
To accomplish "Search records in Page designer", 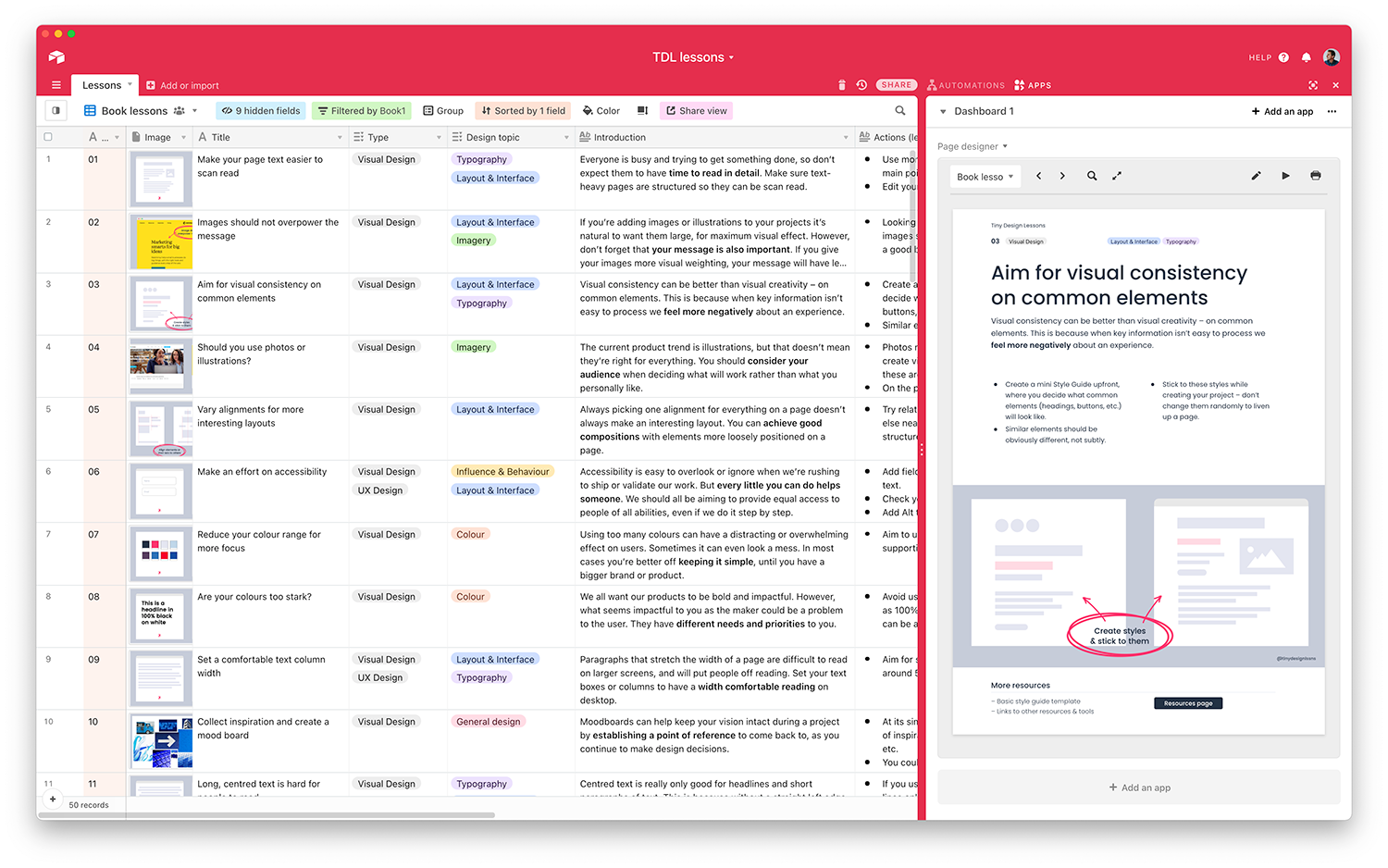I will [x=1092, y=176].
